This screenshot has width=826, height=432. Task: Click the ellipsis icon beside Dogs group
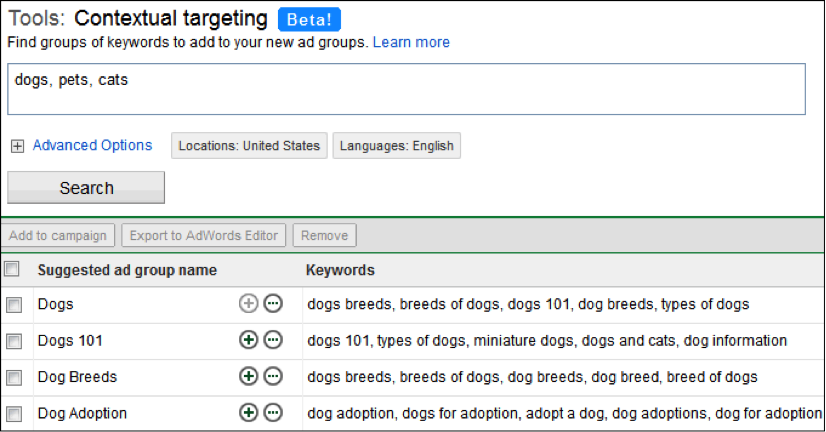click(x=273, y=303)
